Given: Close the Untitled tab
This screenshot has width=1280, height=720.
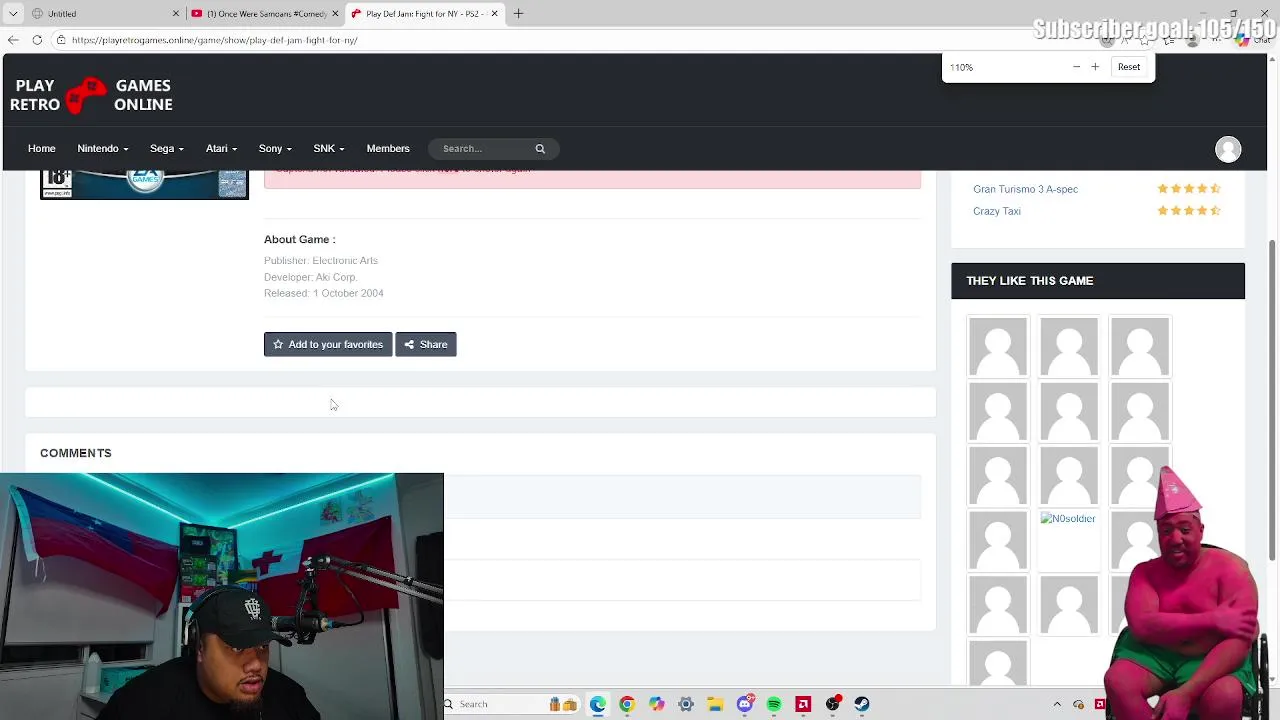Looking at the screenshot, I should pyautogui.click(x=176, y=14).
